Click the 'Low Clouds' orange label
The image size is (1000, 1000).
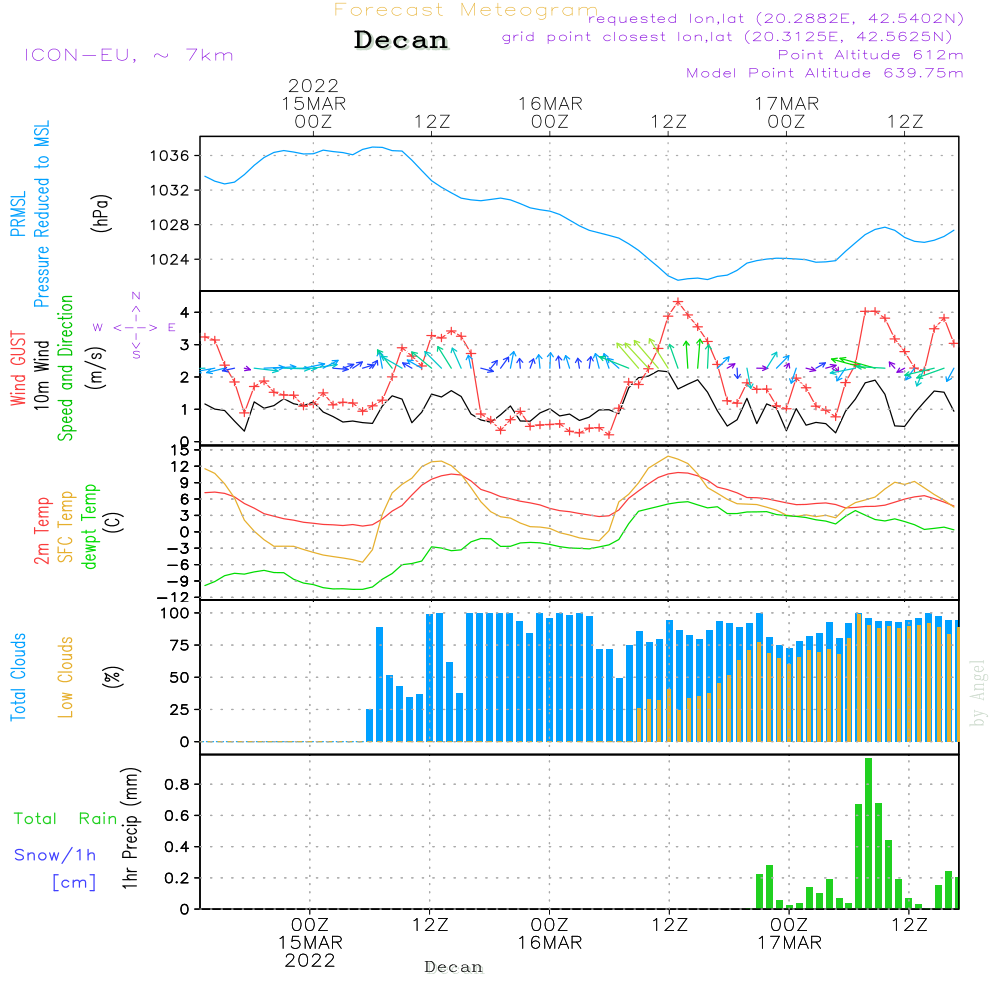(66, 677)
